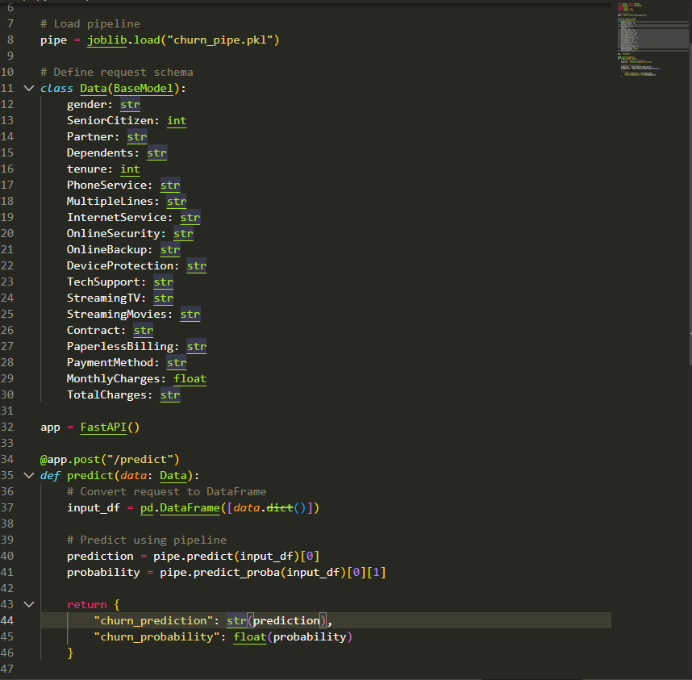This screenshot has width=692, height=680.
Task: Click the FastAPI() constructor call
Action: click(x=110, y=427)
